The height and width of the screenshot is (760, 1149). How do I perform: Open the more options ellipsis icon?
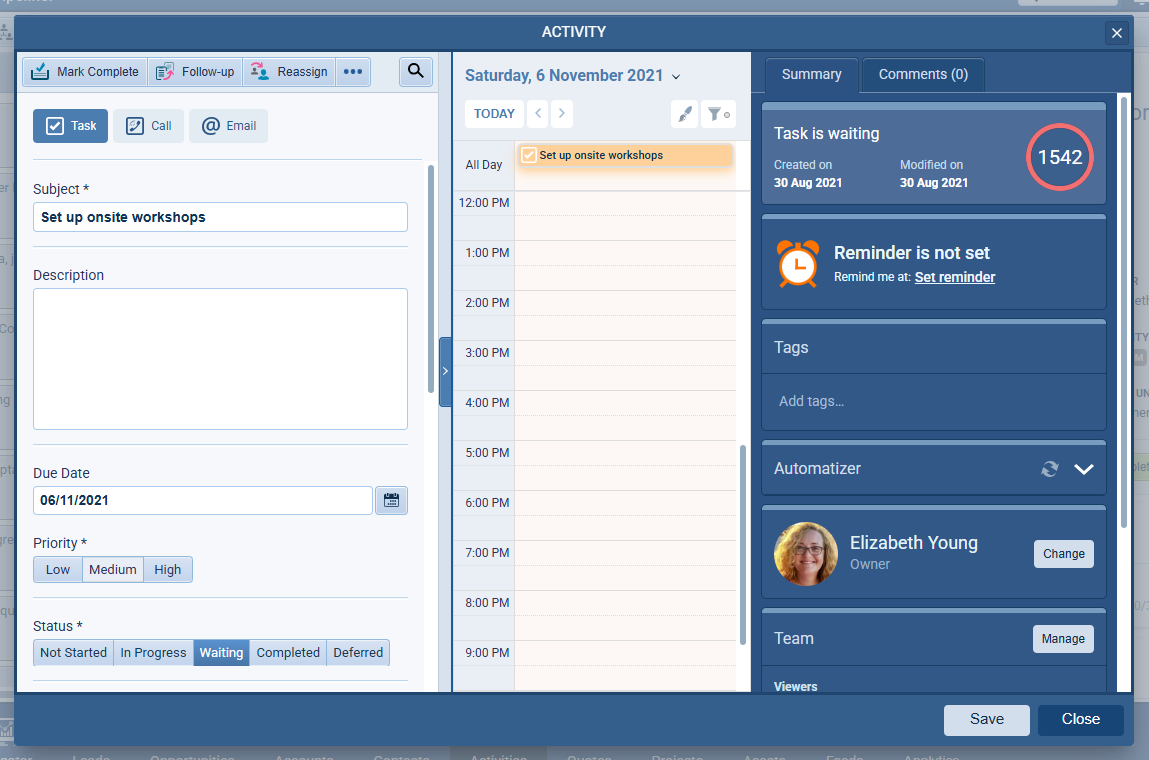pos(353,71)
